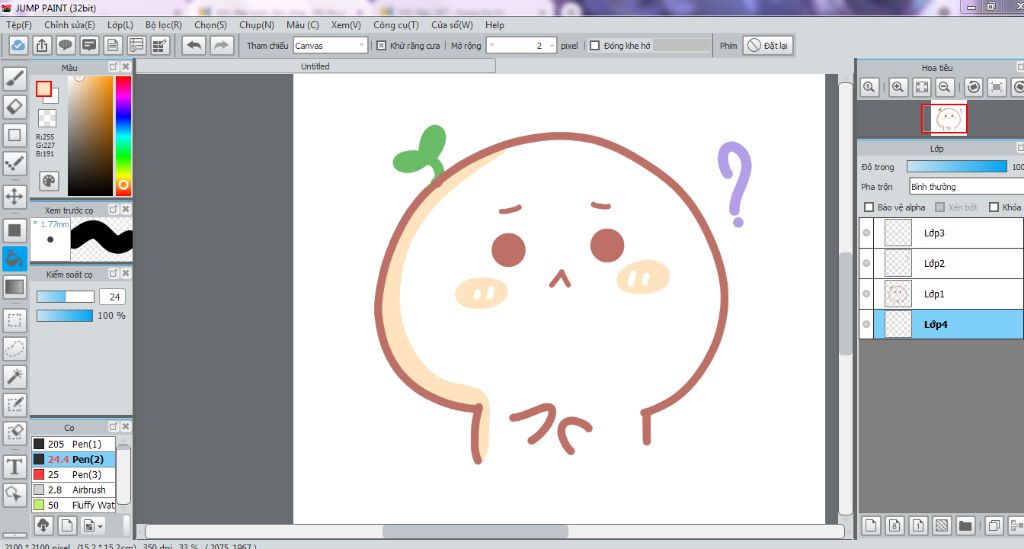Select the Brush tool in left toolbar
Image resolution: width=1024 pixels, height=549 pixels.
coord(14,78)
